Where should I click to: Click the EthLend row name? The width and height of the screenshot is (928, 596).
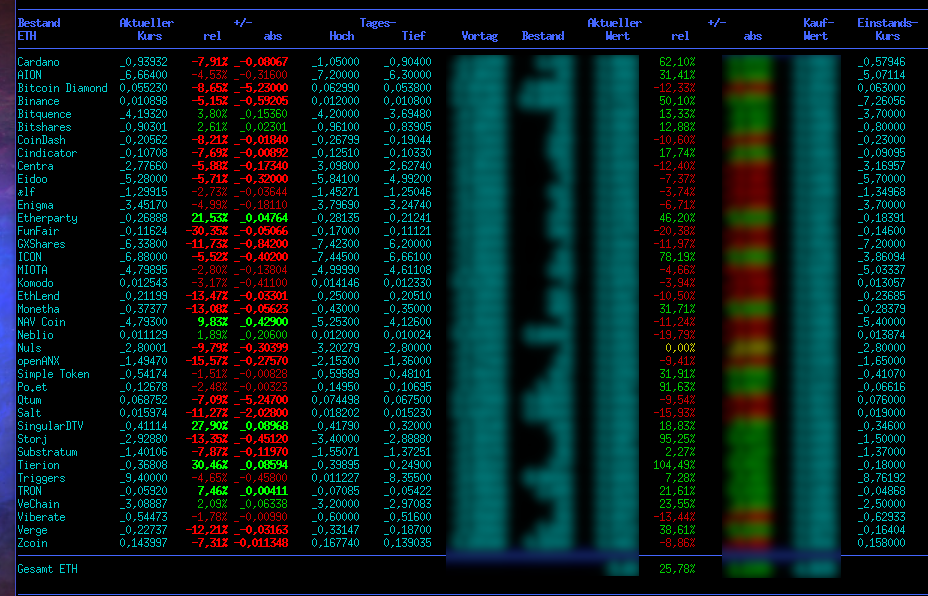point(38,297)
